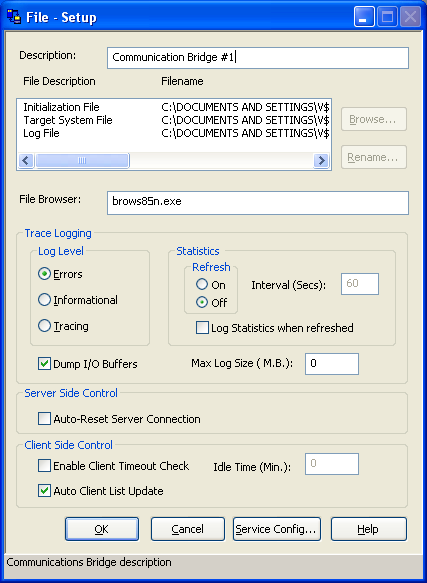Select the Initialization File row
427x583 pixels.
pos(174,107)
